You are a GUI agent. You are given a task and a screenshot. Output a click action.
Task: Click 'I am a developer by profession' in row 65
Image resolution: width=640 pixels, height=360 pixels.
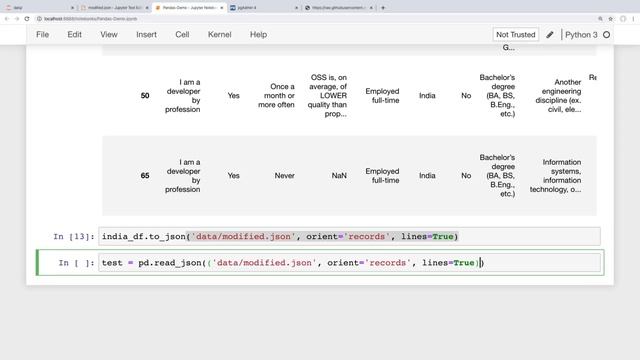(x=183, y=176)
